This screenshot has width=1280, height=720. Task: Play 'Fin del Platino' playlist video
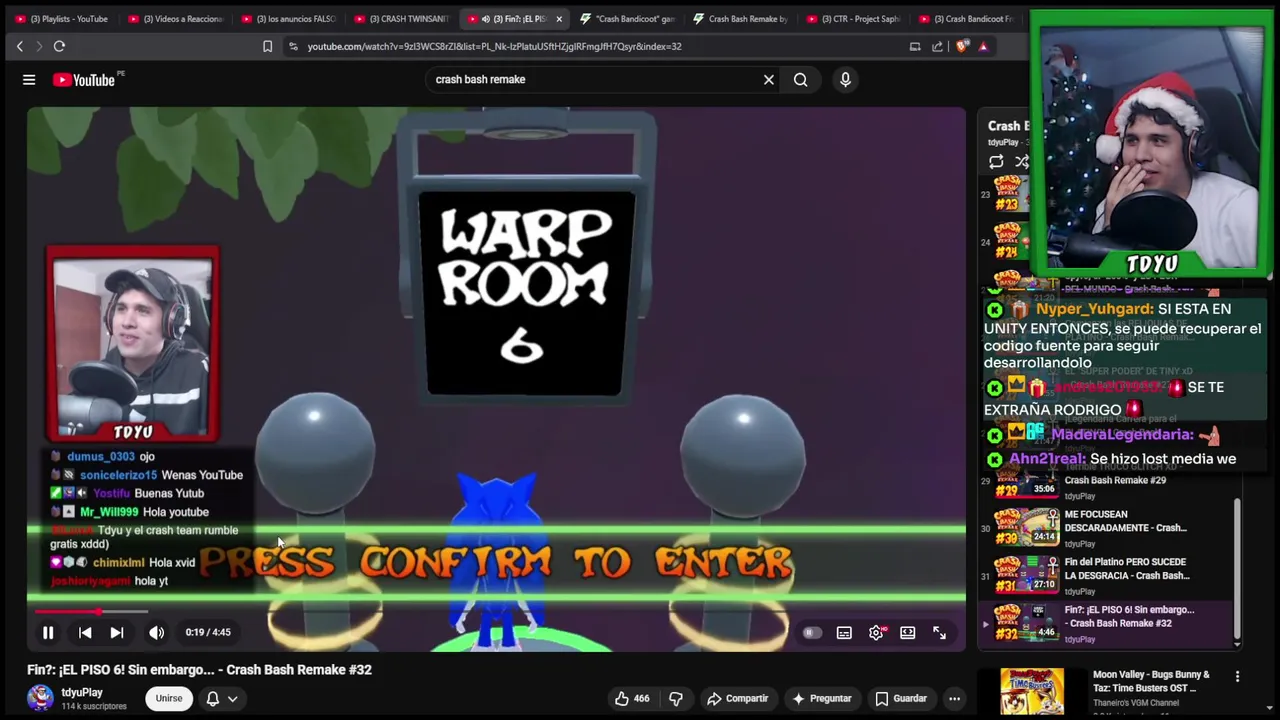(x=1107, y=575)
